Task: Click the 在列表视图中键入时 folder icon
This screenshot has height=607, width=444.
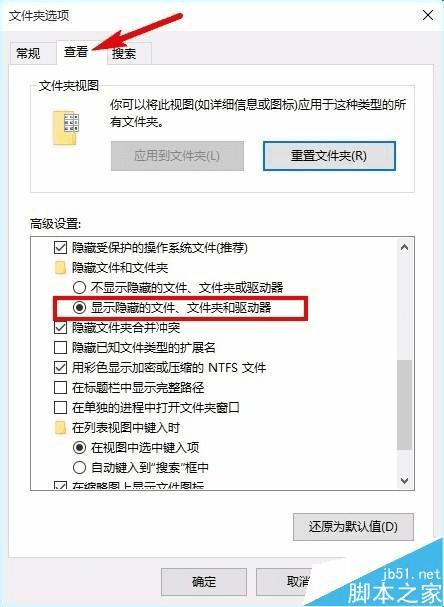Action: click(x=60, y=427)
